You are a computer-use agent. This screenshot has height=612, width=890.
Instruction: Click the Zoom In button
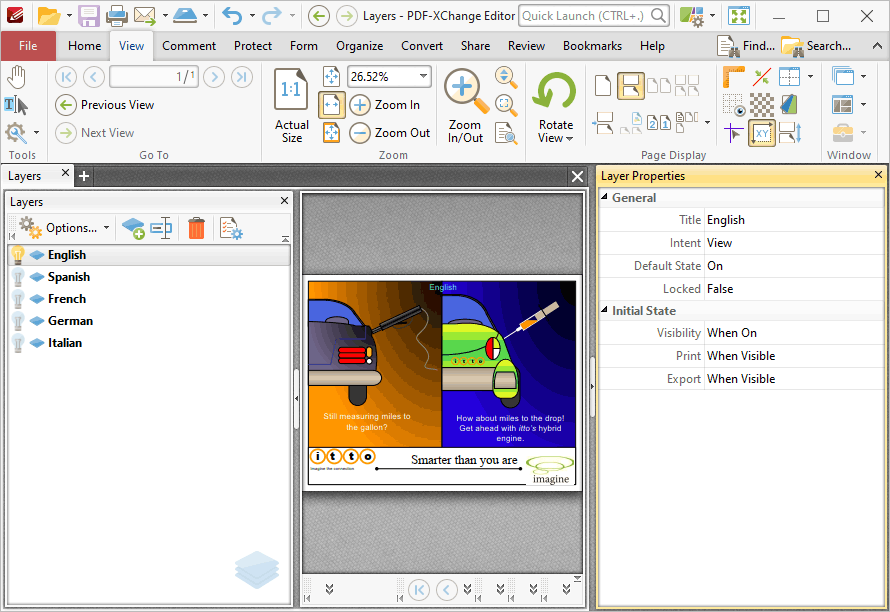point(385,105)
